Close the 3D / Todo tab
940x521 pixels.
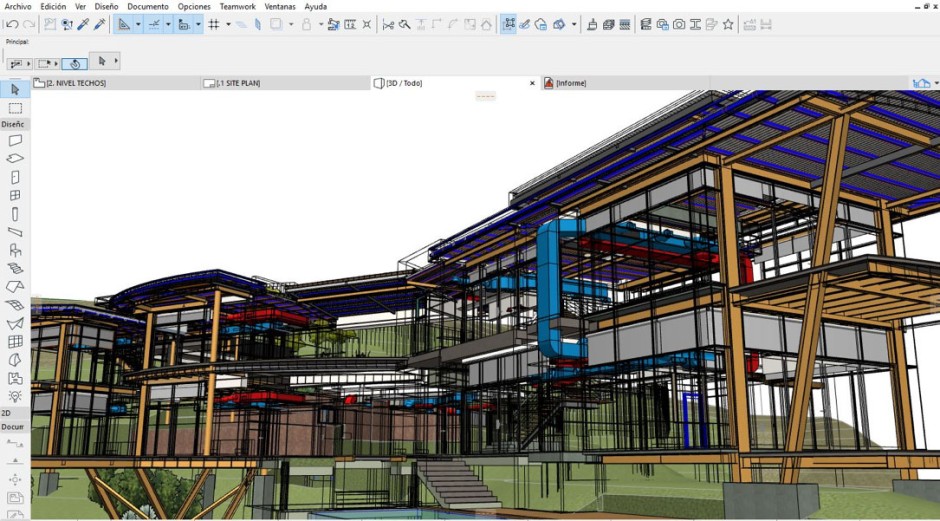point(532,83)
